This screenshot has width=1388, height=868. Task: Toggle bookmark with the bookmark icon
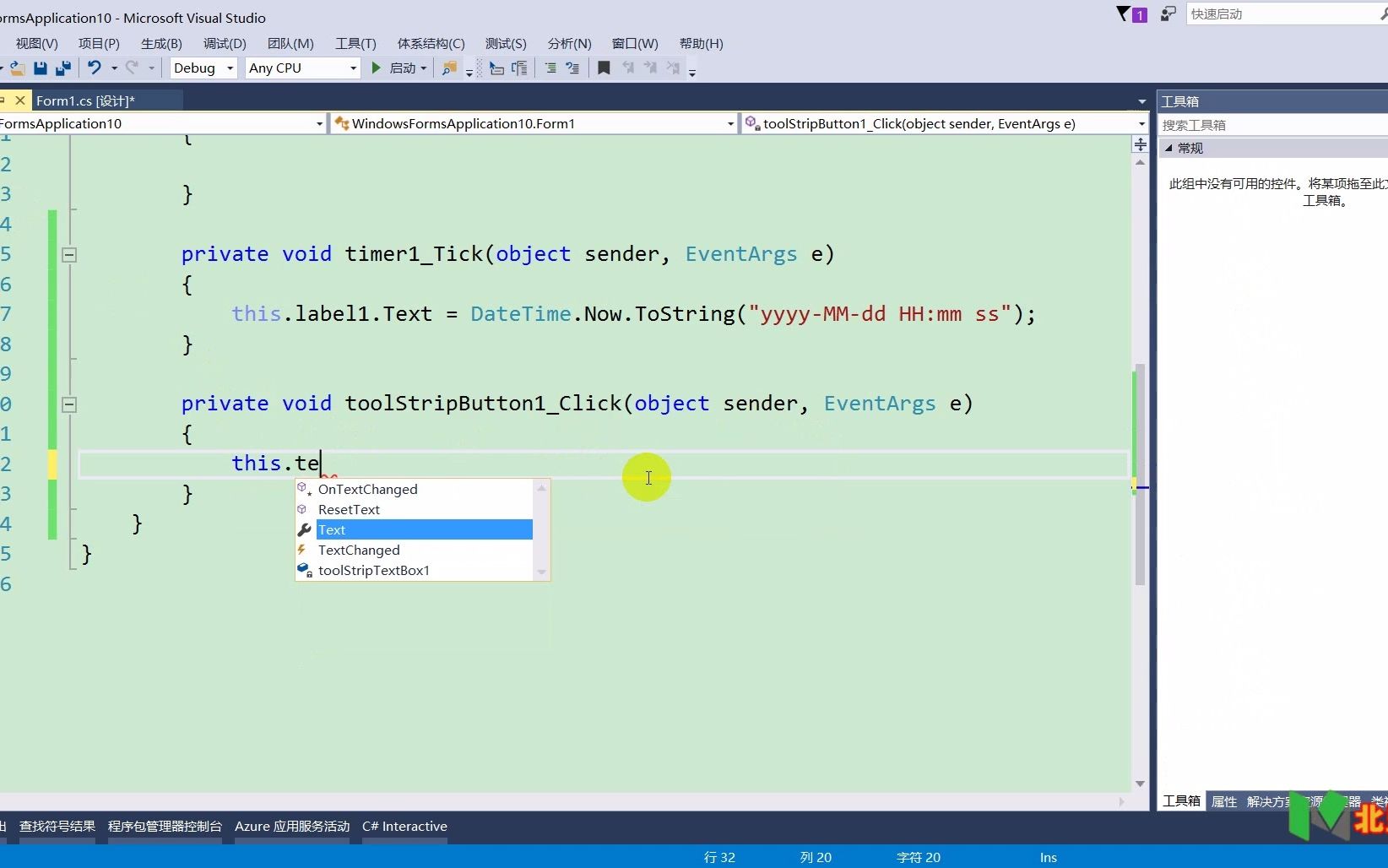click(604, 68)
